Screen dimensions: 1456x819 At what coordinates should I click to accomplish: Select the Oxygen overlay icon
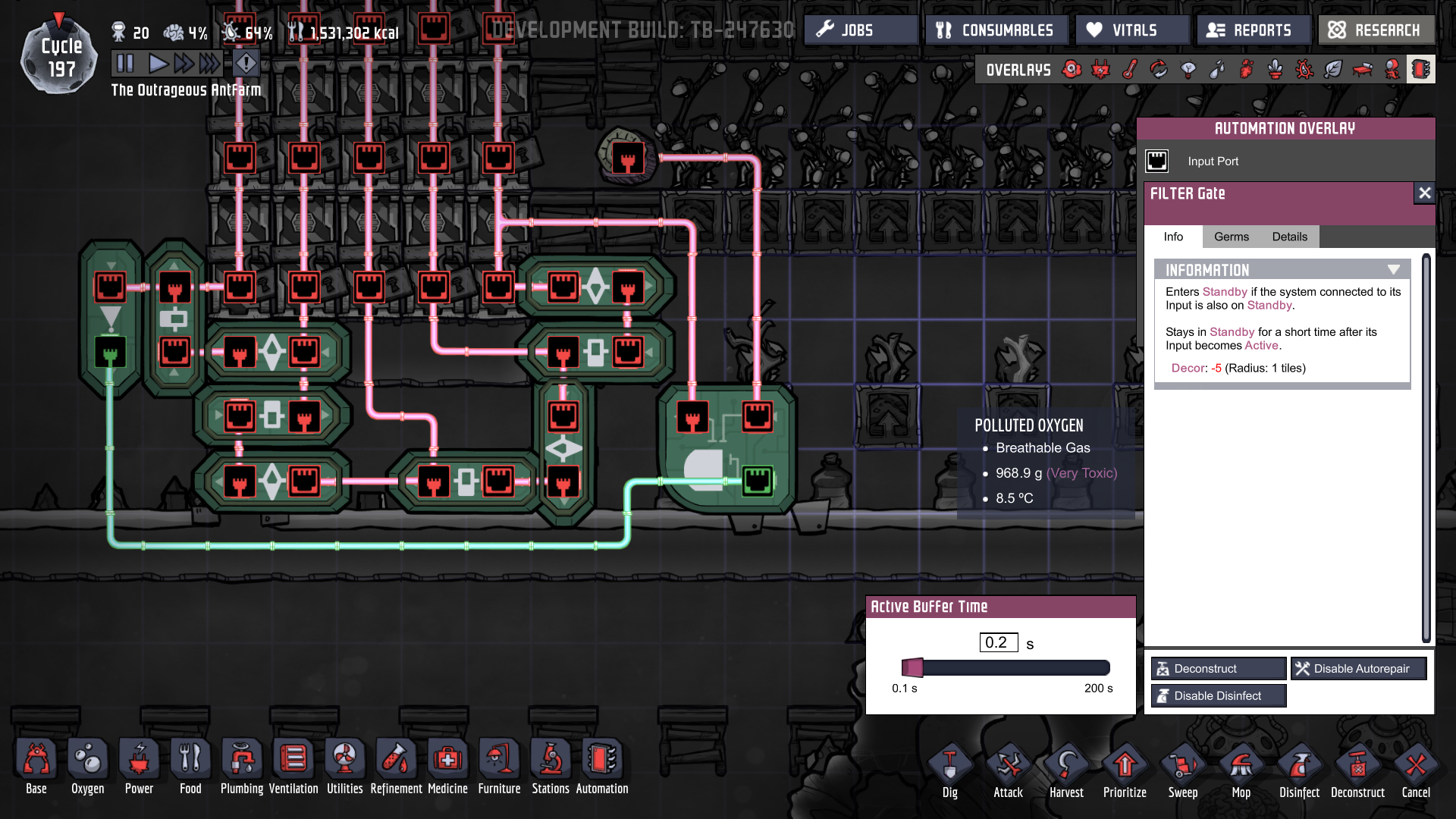[x=1072, y=70]
